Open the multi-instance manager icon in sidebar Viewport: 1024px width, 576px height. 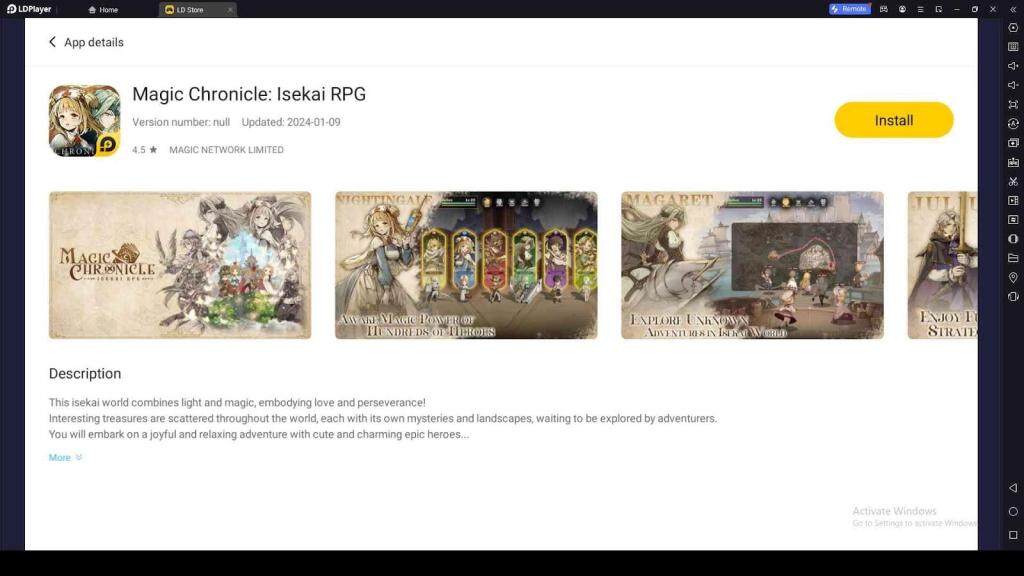coord(1013,142)
